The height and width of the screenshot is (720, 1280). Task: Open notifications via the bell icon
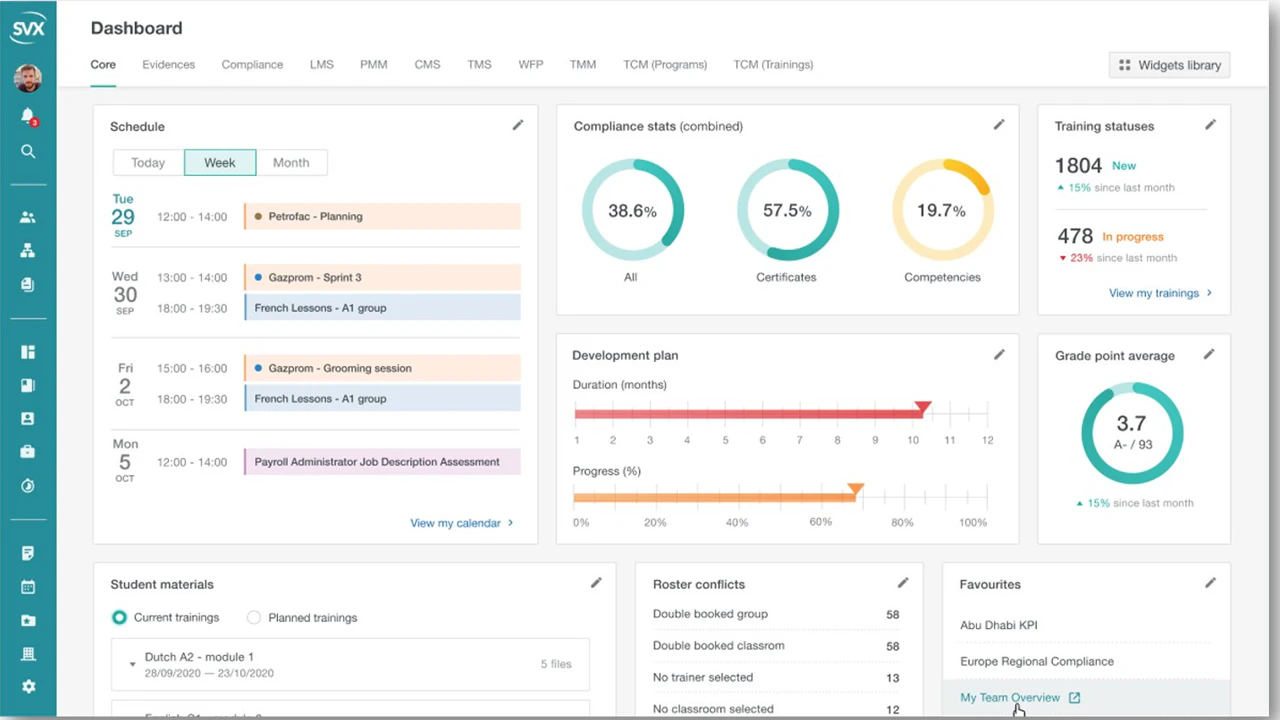(x=28, y=116)
